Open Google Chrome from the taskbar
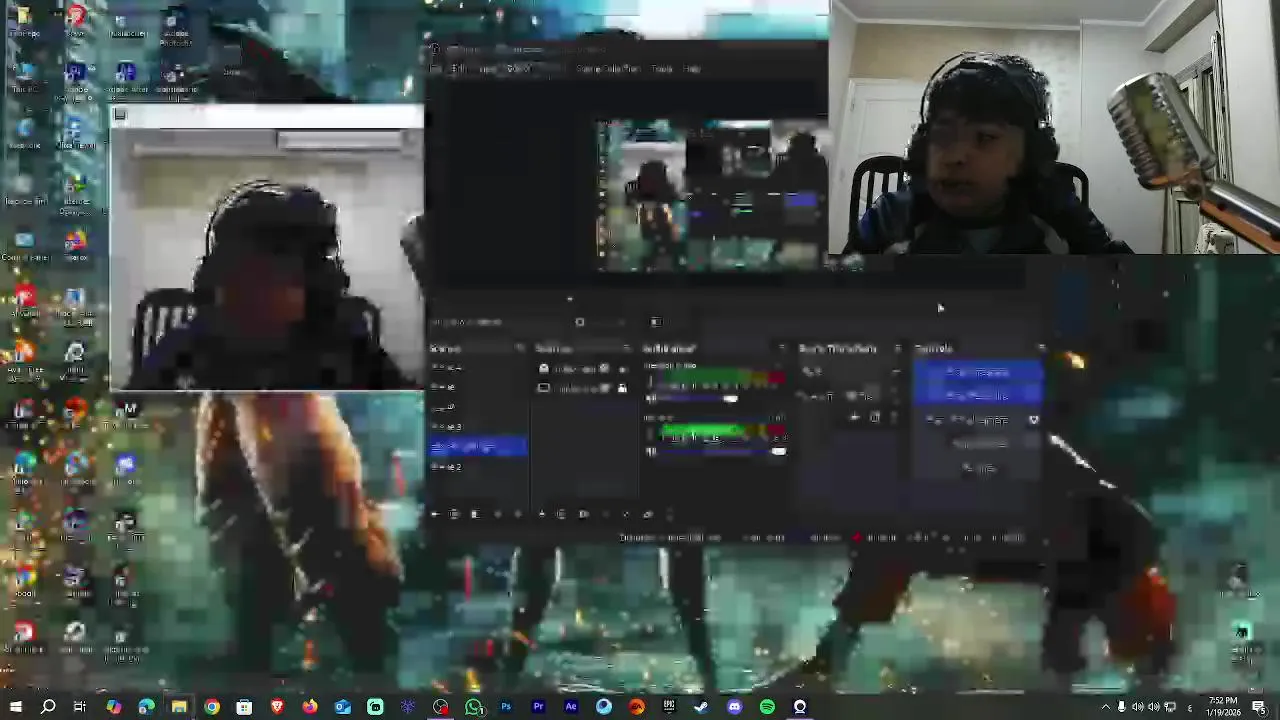Screen dimensions: 1280x720 (212, 707)
